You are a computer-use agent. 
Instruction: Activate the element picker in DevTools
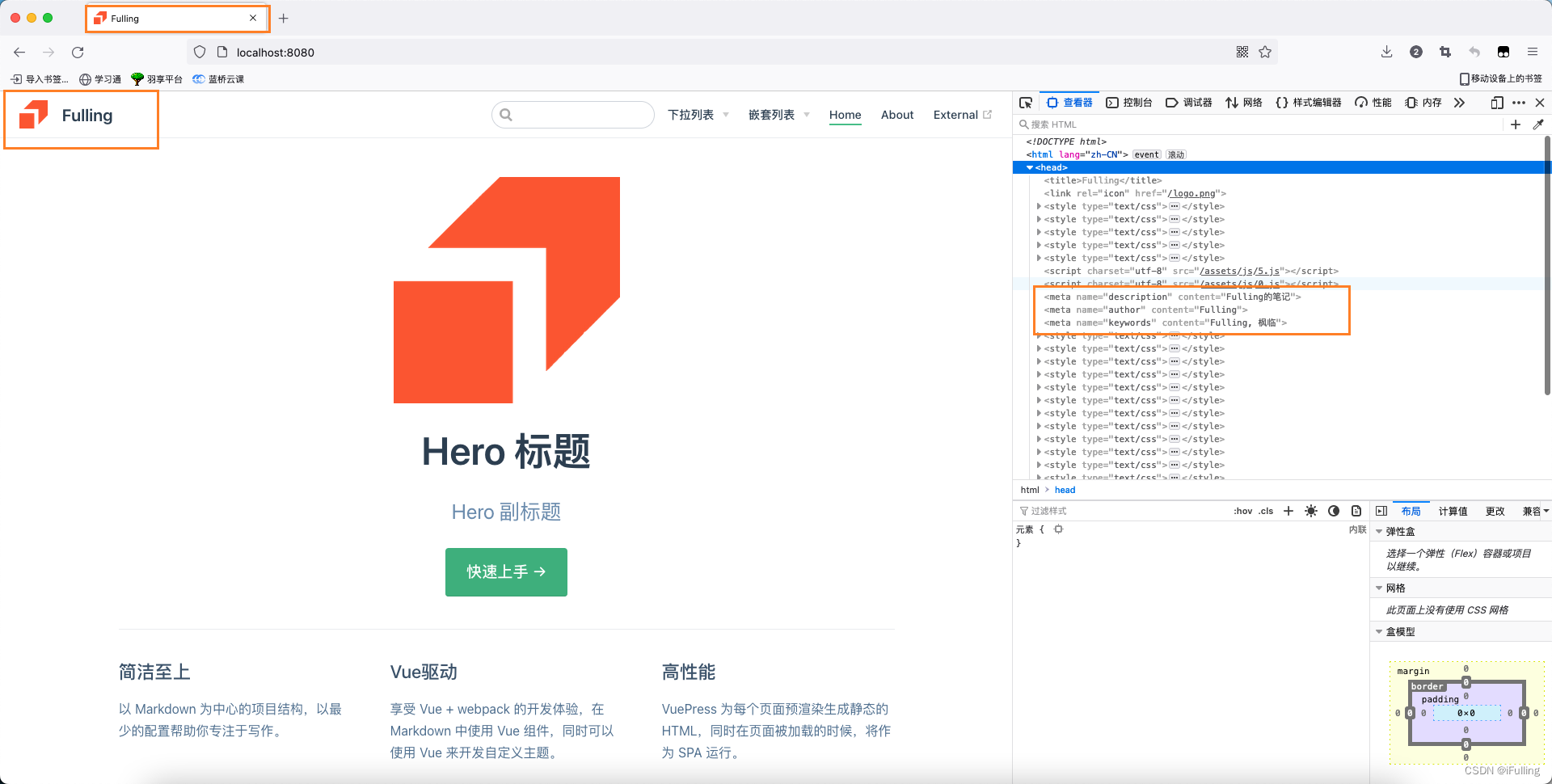click(x=1026, y=103)
